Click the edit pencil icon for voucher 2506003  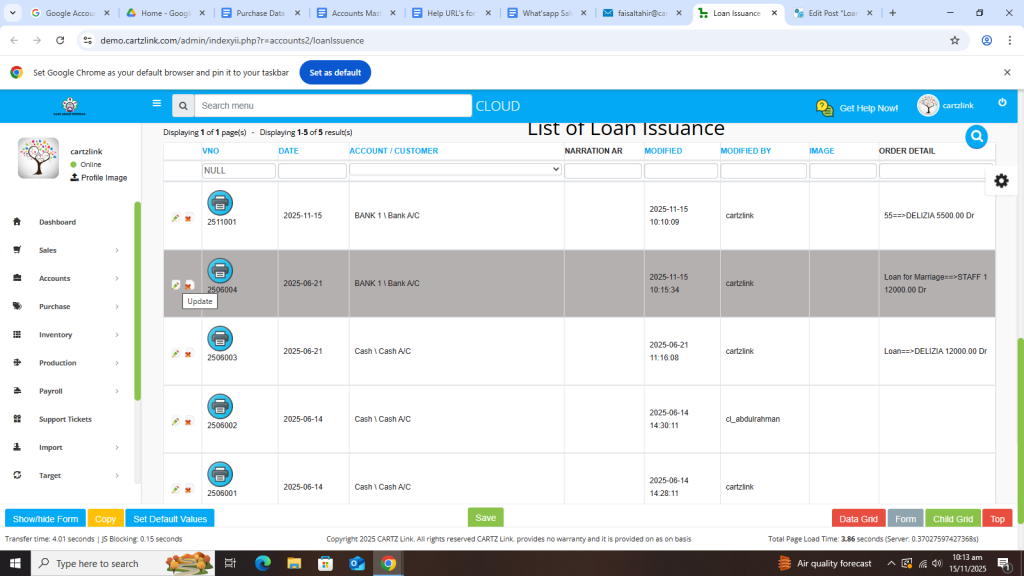[x=176, y=353]
